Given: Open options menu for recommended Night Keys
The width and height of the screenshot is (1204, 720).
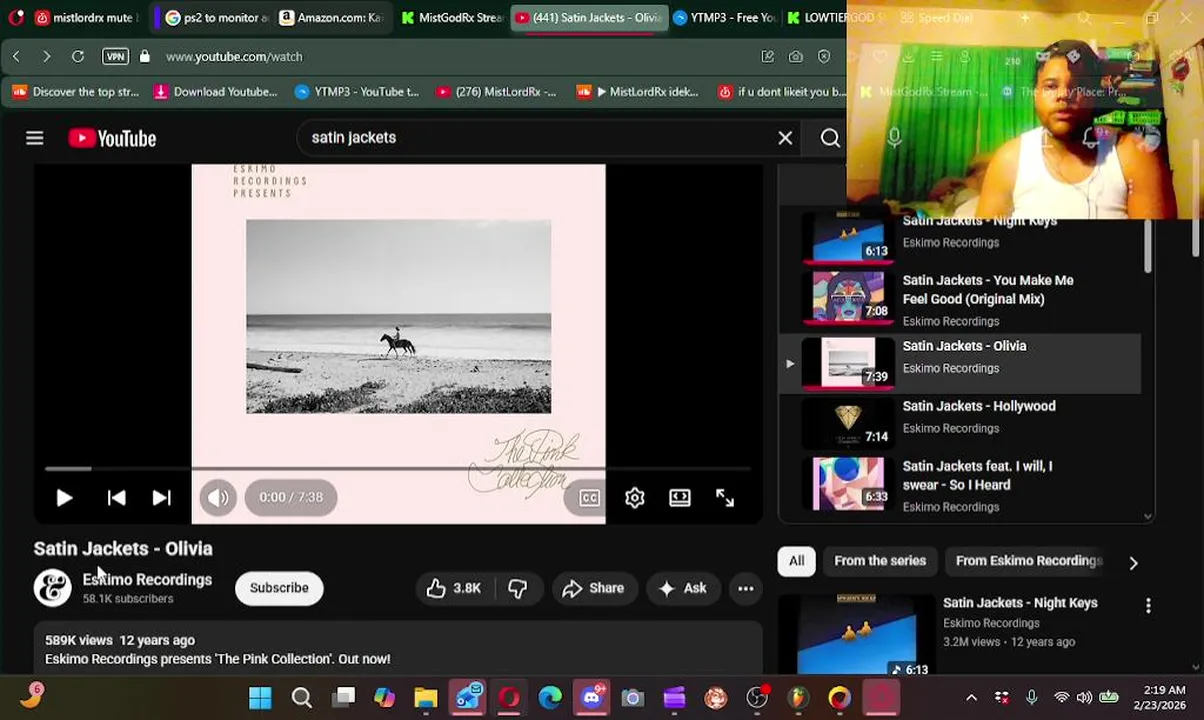Looking at the screenshot, I should pos(1148,605).
